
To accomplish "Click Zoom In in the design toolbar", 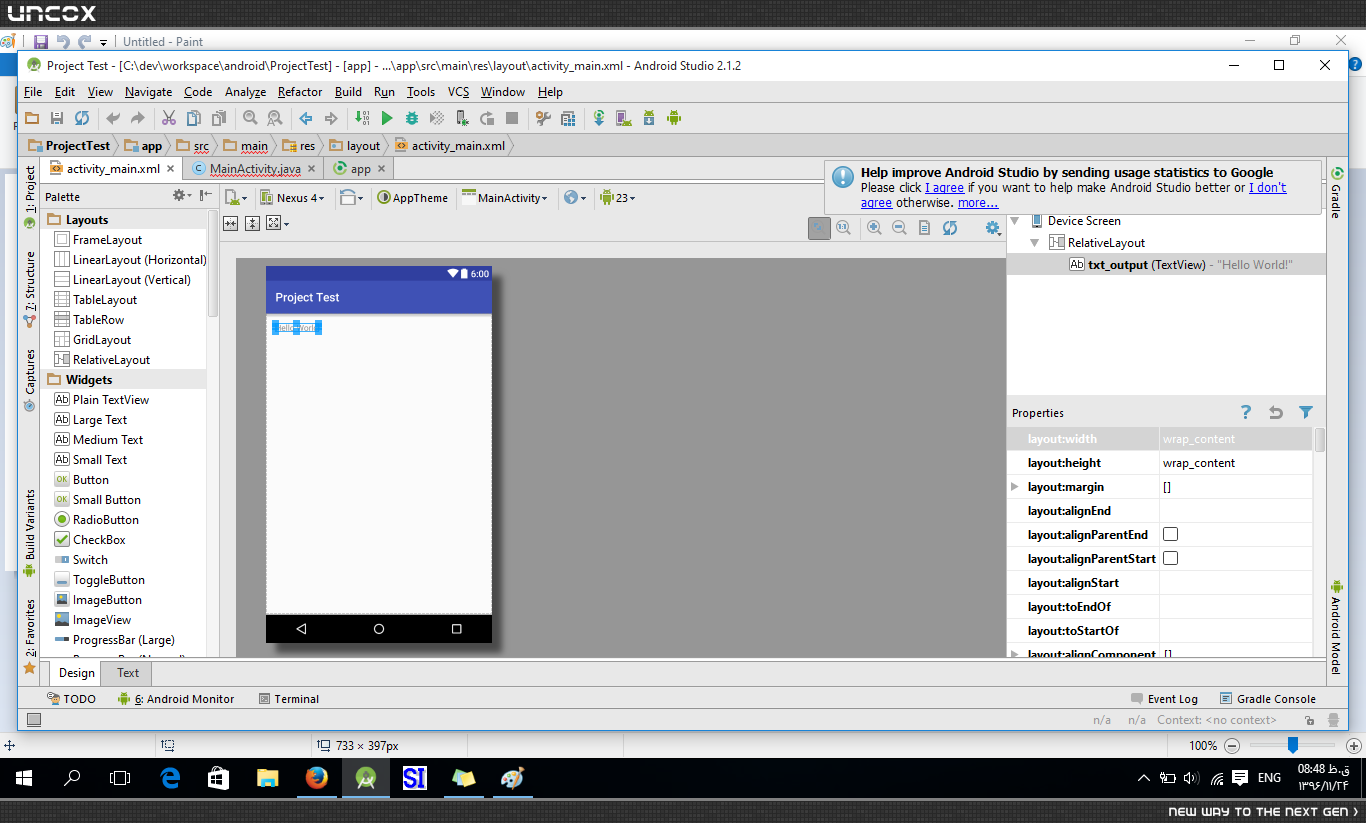I will [x=874, y=228].
